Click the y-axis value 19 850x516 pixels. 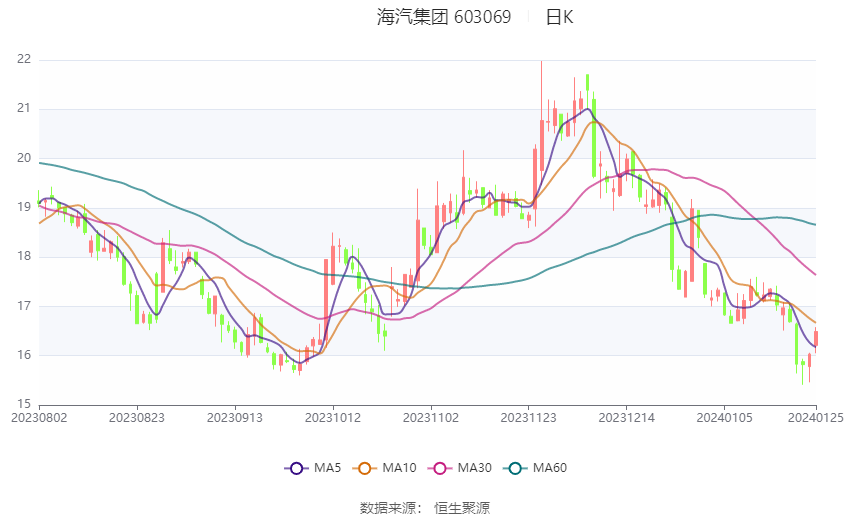click(x=24, y=207)
